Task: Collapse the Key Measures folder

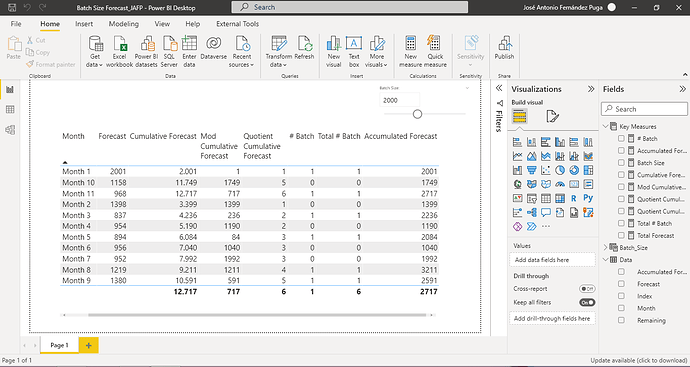Action: (605, 126)
